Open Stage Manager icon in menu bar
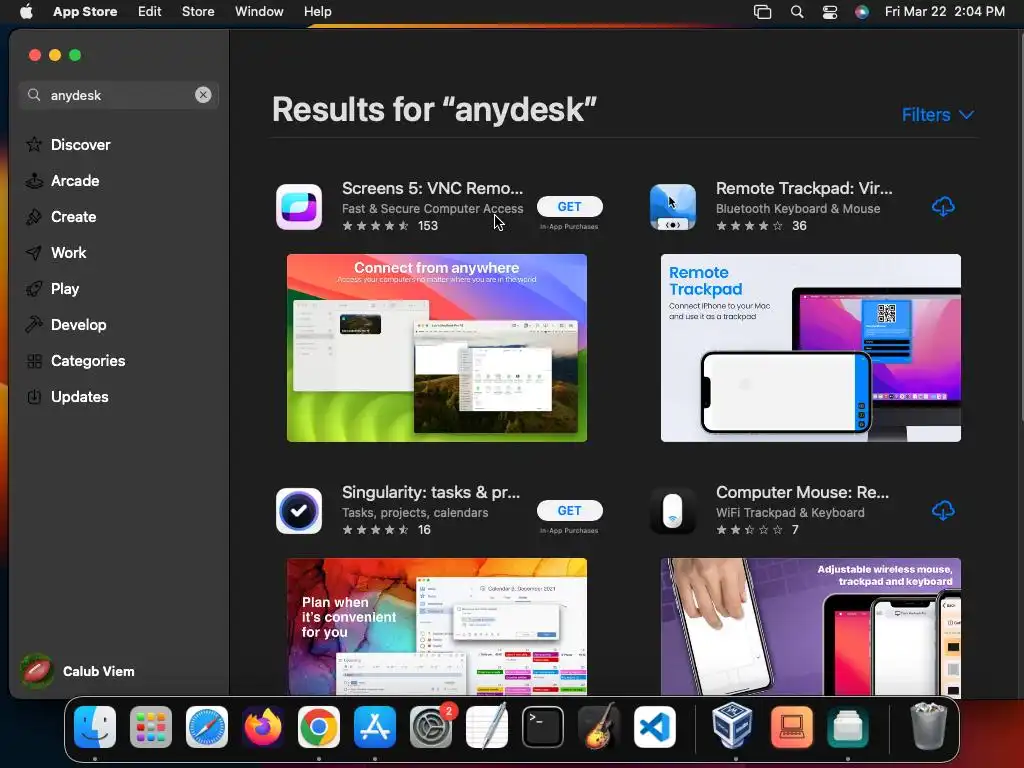Image resolution: width=1024 pixels, height=768 pixels. (762, 12)
